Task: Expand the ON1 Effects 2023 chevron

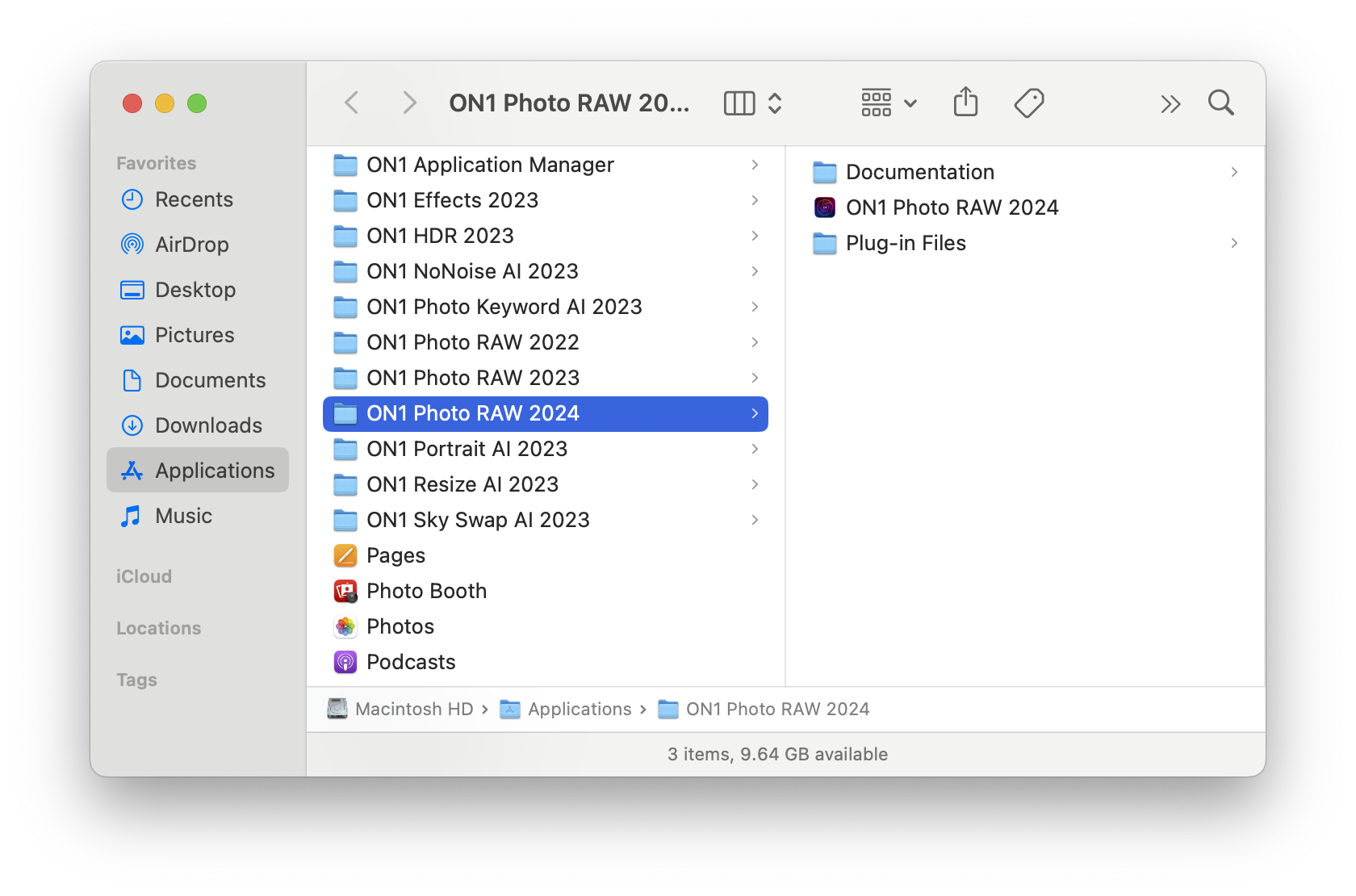Action: 755,200
